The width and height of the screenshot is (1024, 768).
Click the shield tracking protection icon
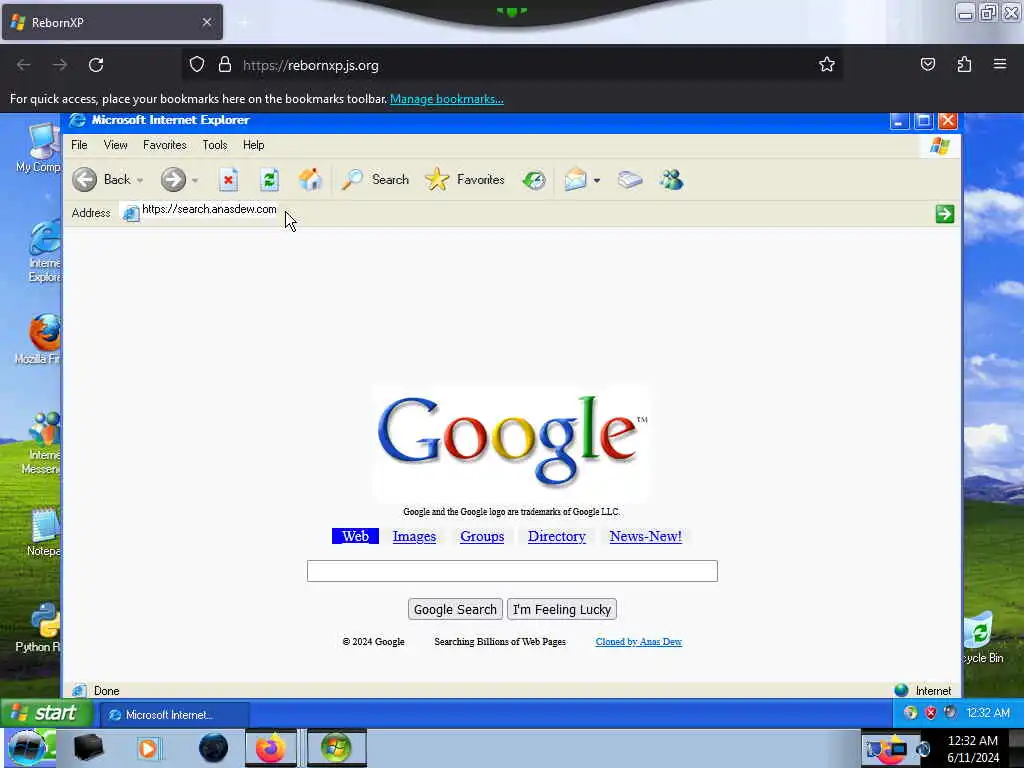click(x=197, y=65)
